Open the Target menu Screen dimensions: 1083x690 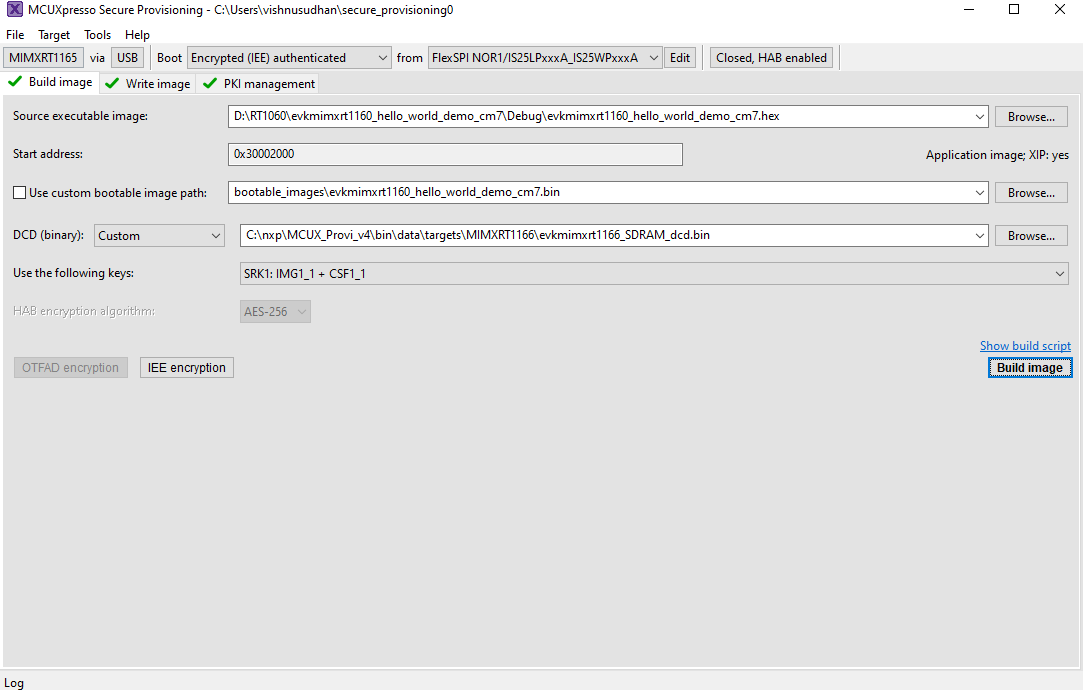[54, 34]
